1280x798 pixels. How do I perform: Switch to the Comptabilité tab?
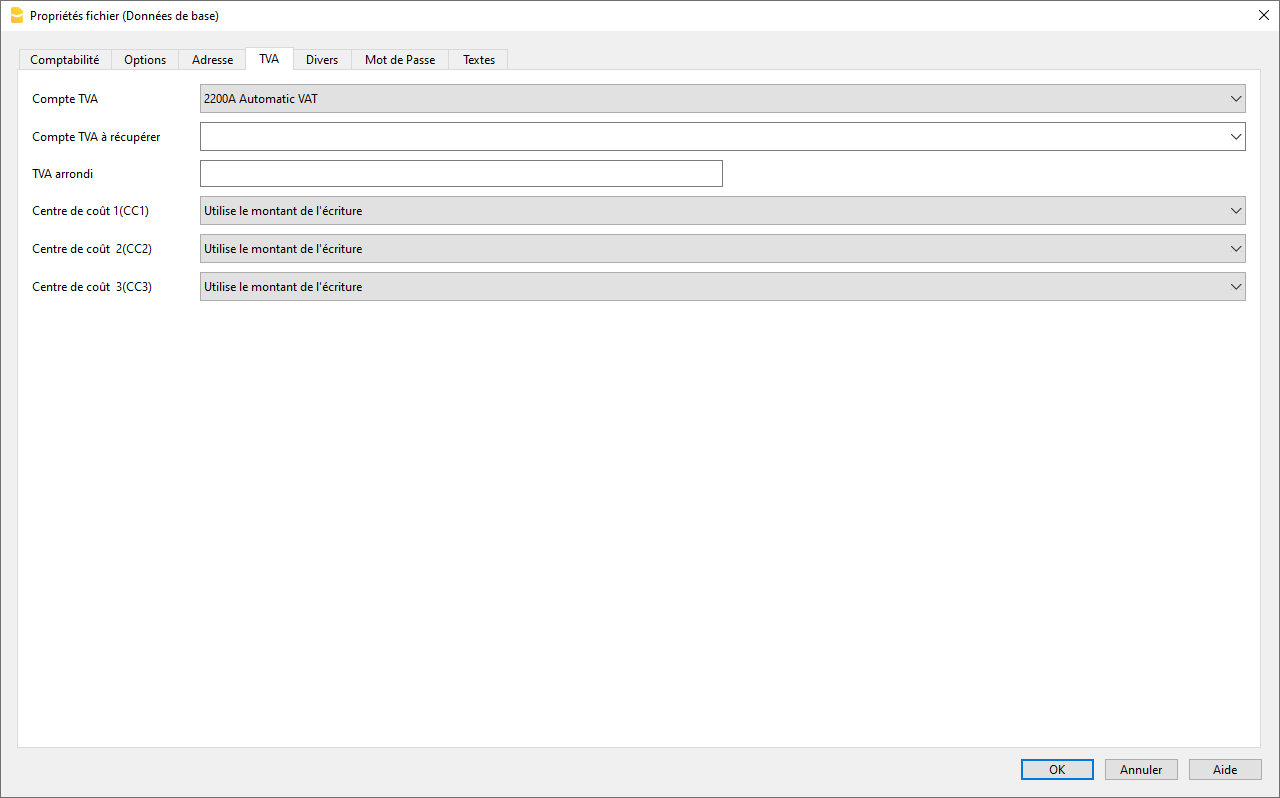[x=65, y=60]
